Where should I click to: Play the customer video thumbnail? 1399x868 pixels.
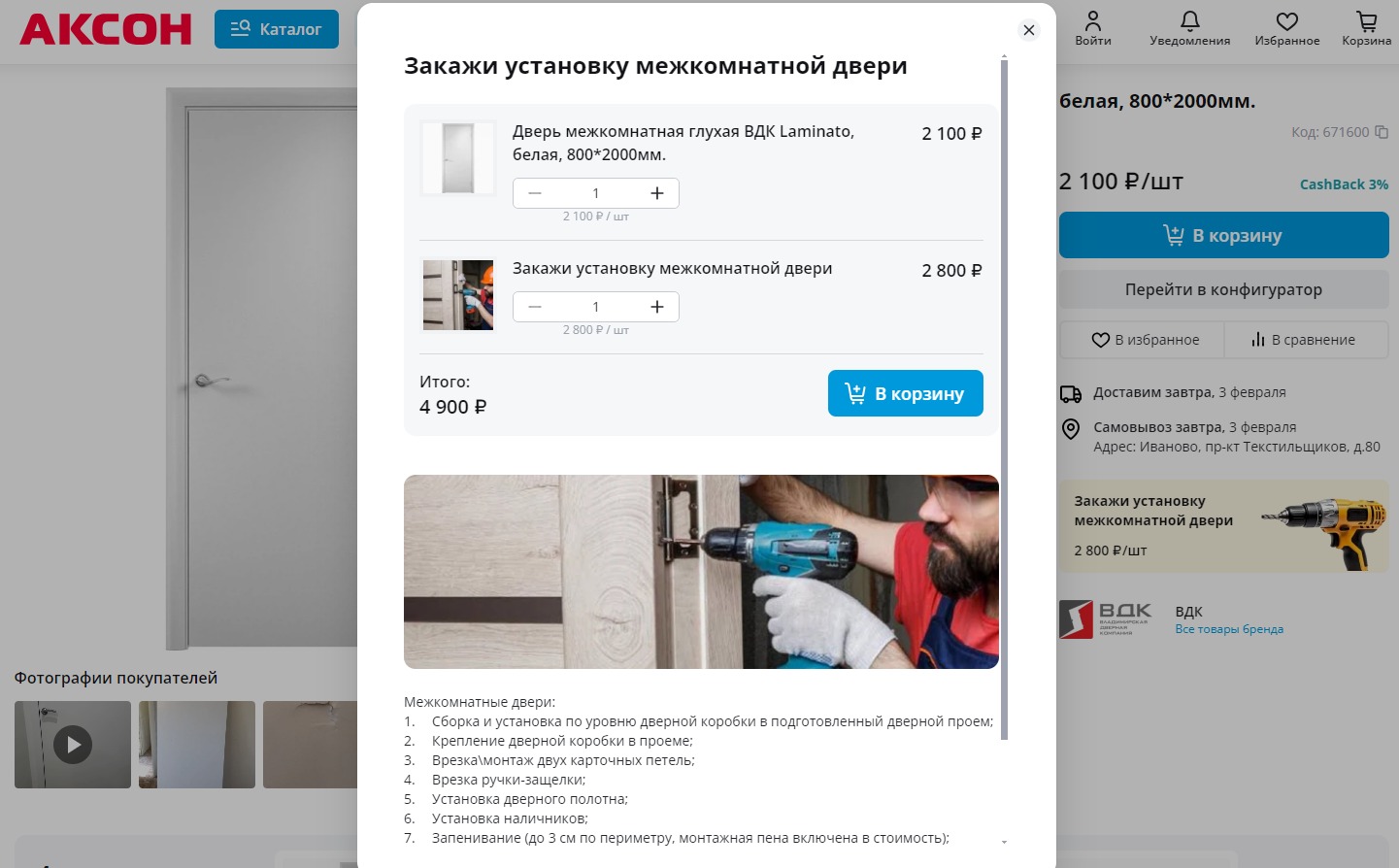(73, 745)
